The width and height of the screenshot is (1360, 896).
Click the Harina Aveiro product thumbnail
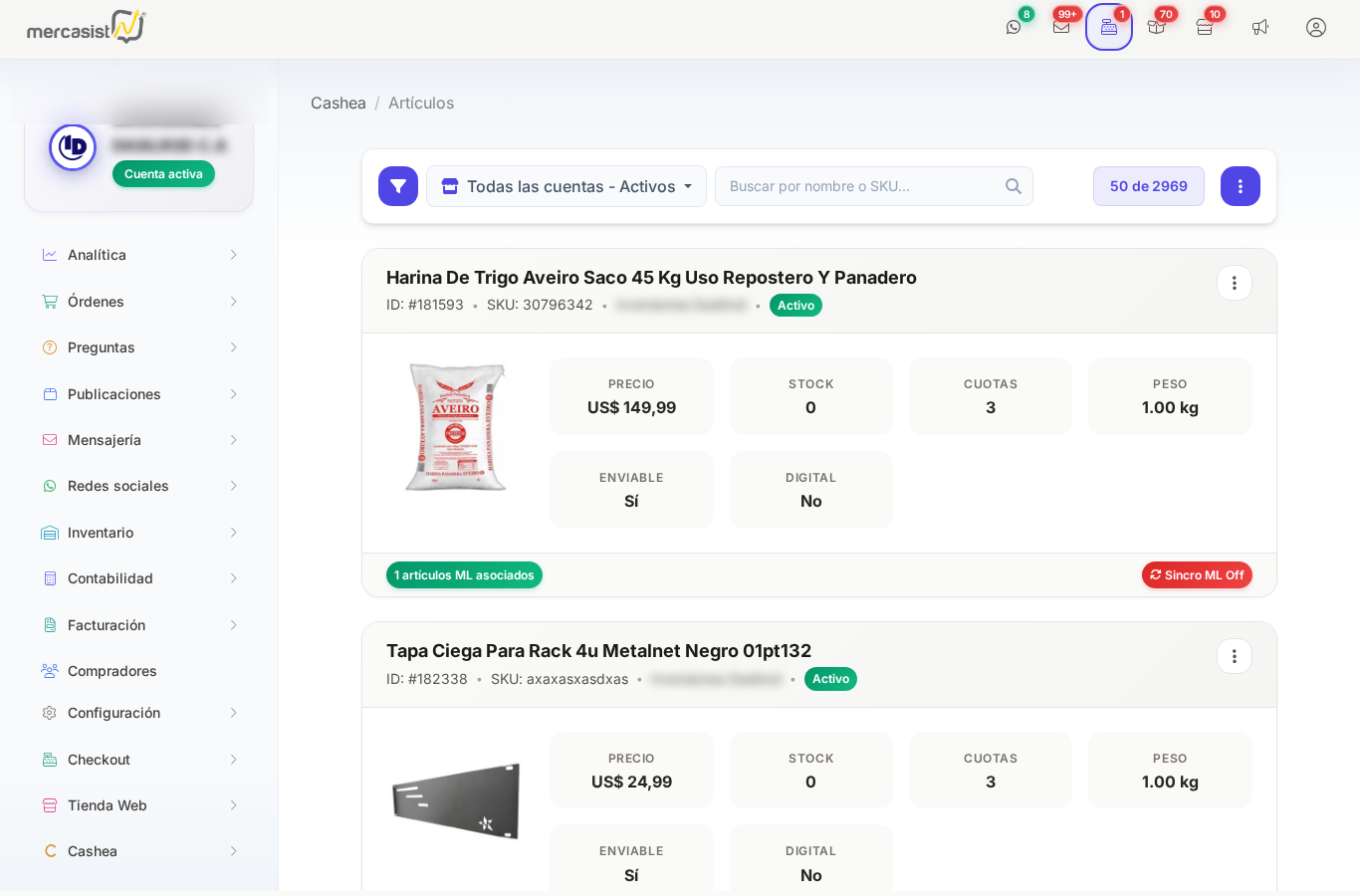(x=456, y=427)
